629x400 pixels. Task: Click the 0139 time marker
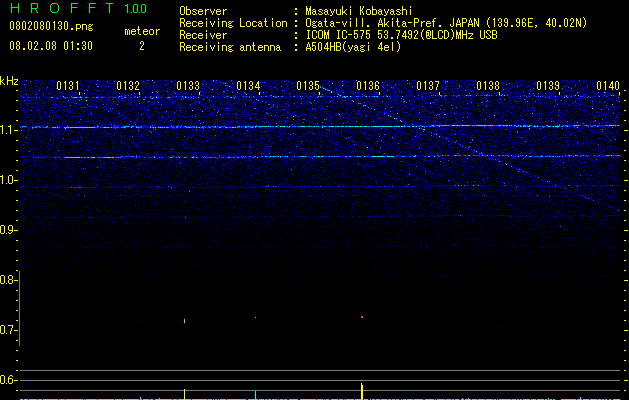coord(548,85)
